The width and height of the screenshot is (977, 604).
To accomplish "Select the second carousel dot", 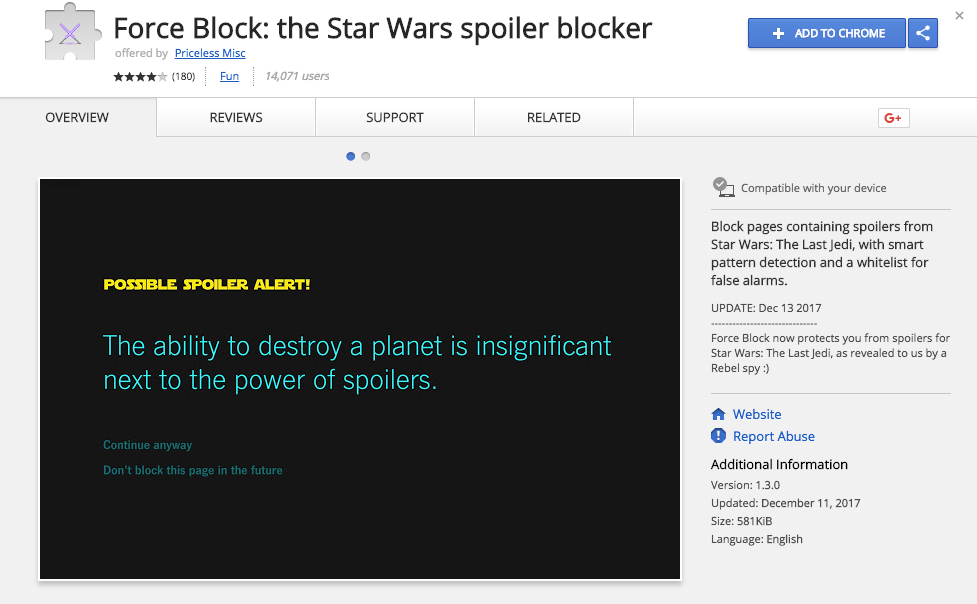I will click(366, 156).
